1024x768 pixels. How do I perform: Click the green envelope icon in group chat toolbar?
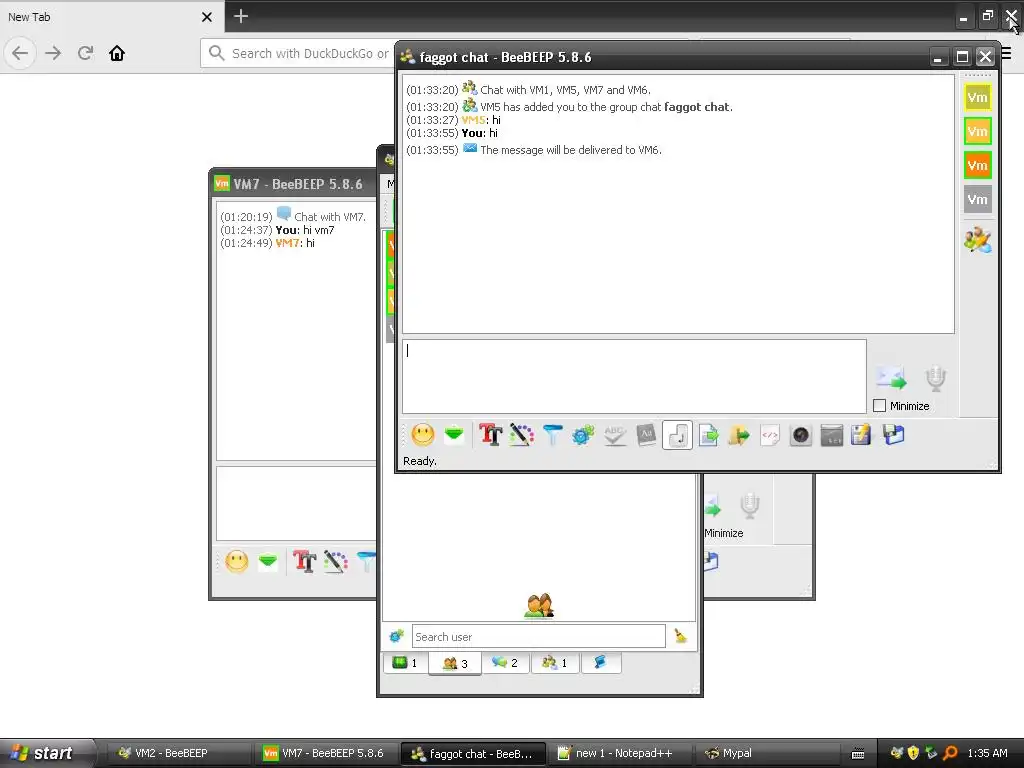[x=454, y=434]
